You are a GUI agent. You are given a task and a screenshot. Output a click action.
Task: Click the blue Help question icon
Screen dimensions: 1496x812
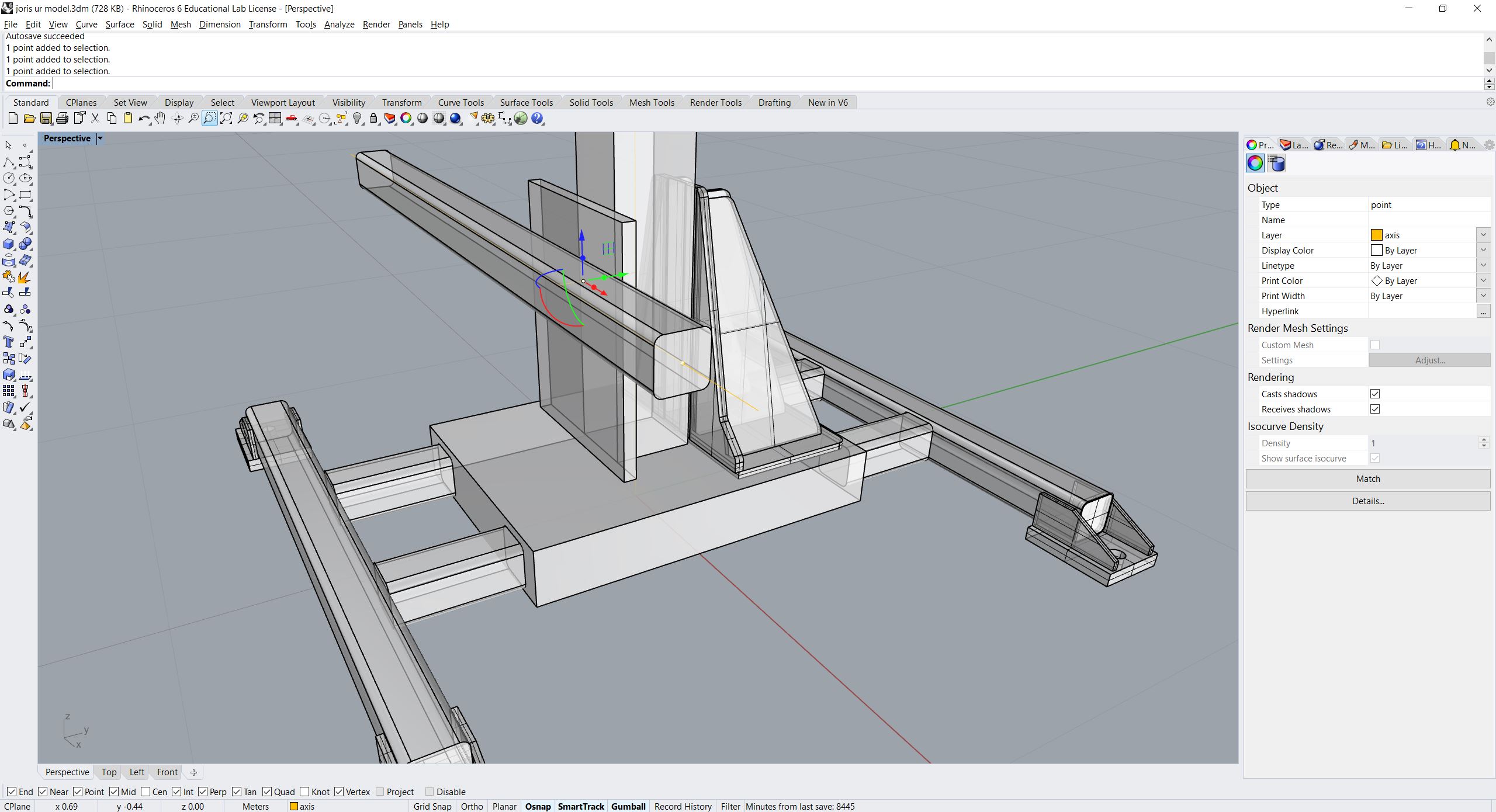tap(537, 119)
